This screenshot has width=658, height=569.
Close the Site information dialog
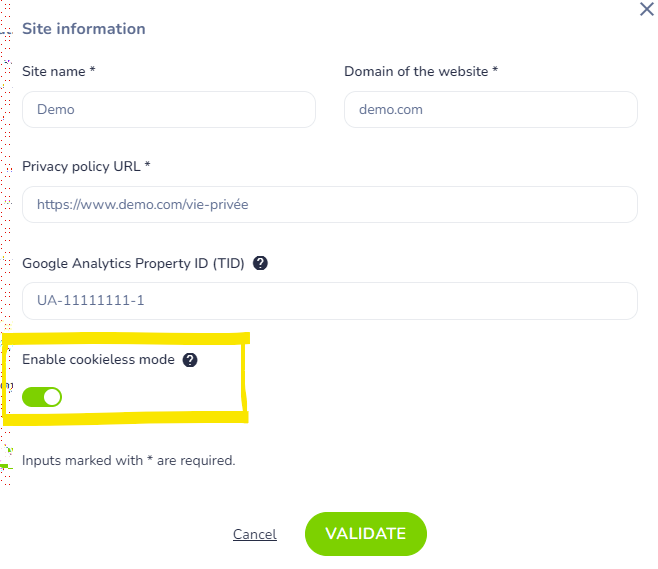(646, 9)
